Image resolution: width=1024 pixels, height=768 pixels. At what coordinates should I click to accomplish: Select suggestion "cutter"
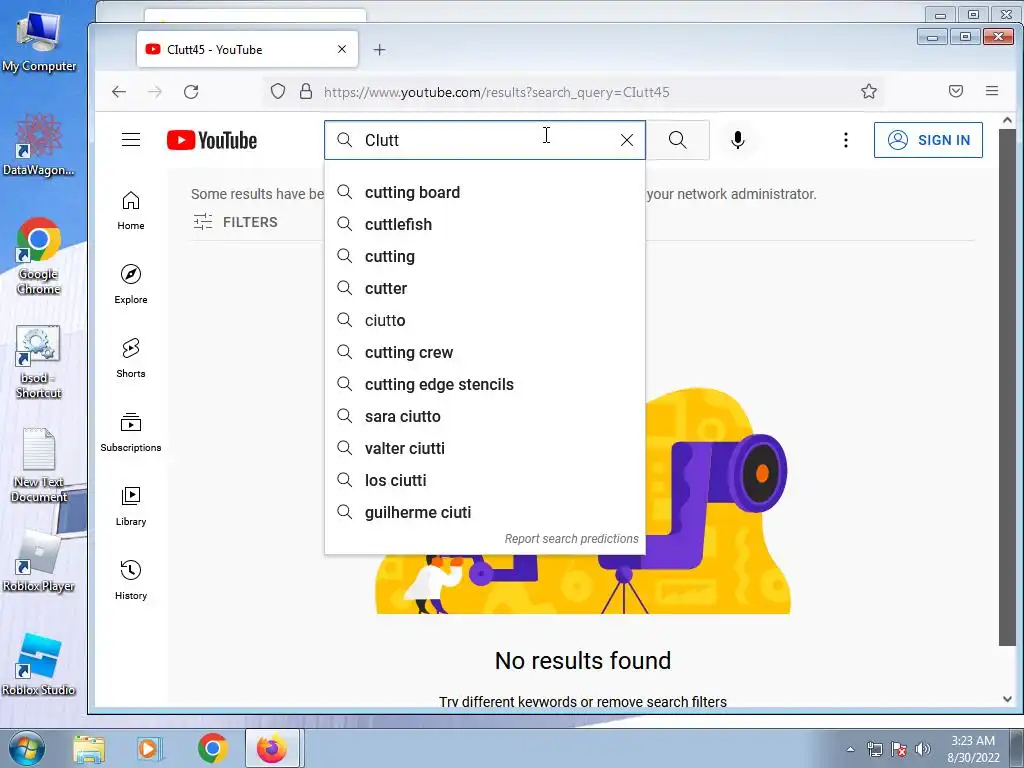pos(485,289)
